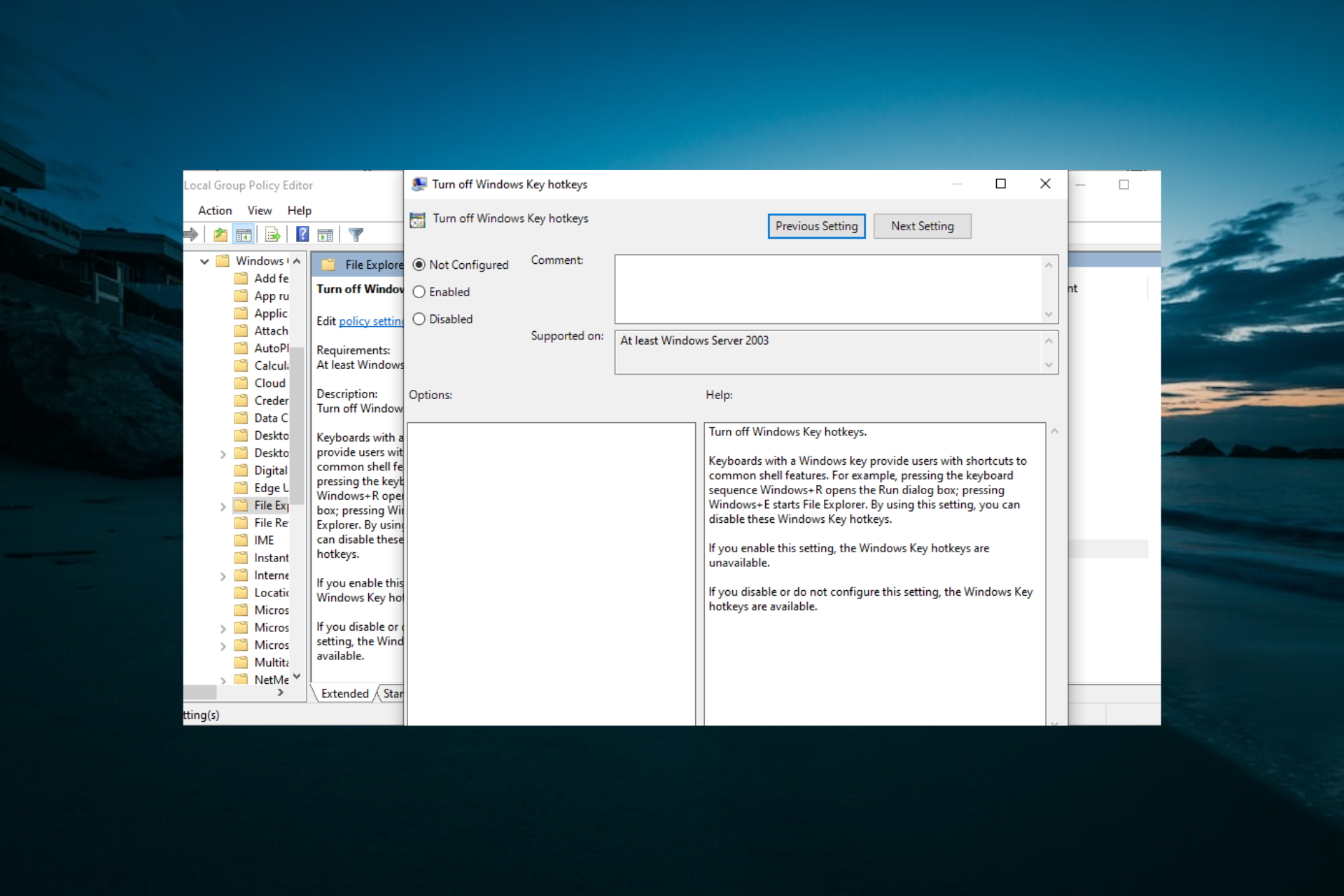Click the File Explorer folder icon in results pane

click(x=327, y=264)
